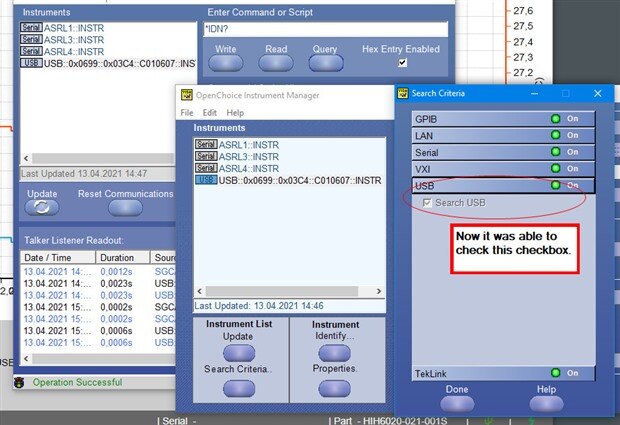Click left scroll arrow in Instrument Manager list
The image size is (620, 425).
coord(199,291)
